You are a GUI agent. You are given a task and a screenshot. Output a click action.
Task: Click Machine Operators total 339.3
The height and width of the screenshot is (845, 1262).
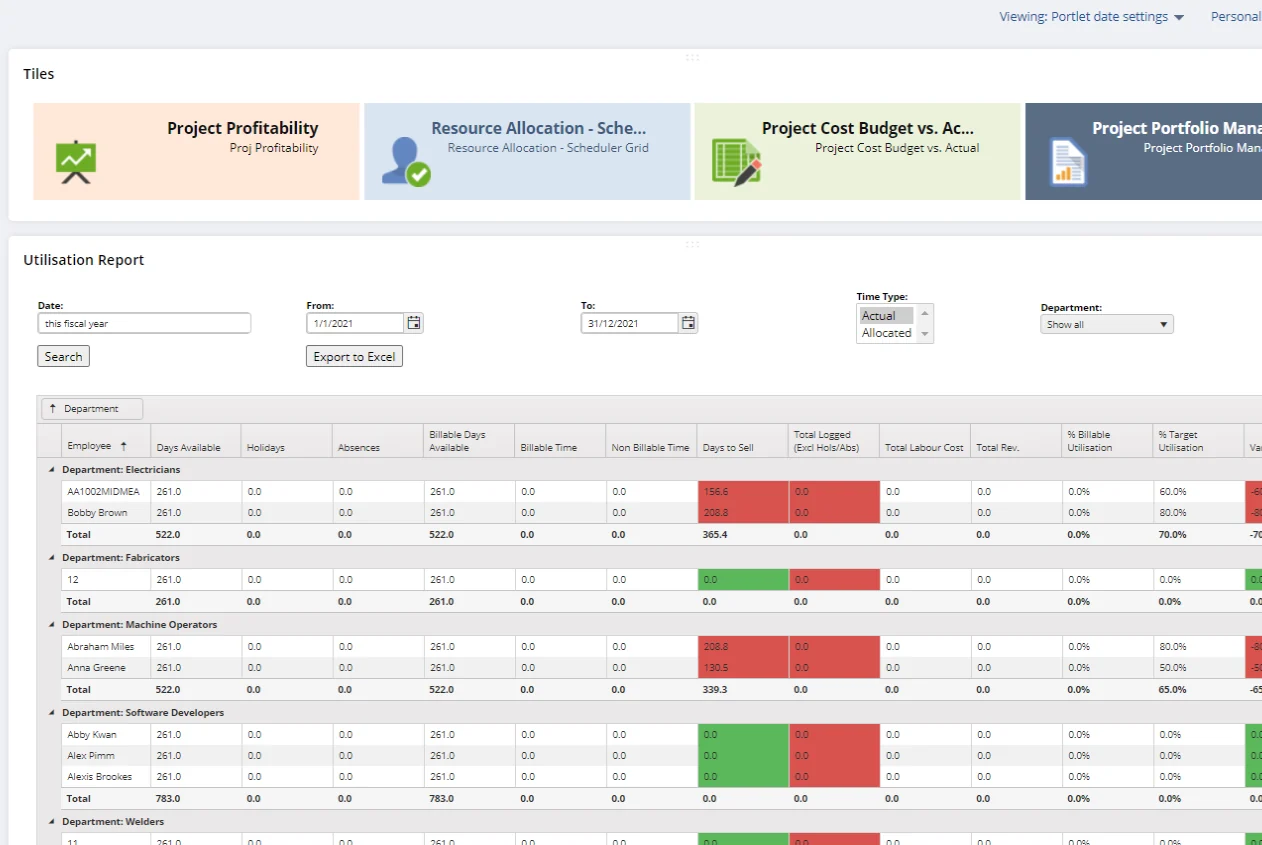(743, 689)
